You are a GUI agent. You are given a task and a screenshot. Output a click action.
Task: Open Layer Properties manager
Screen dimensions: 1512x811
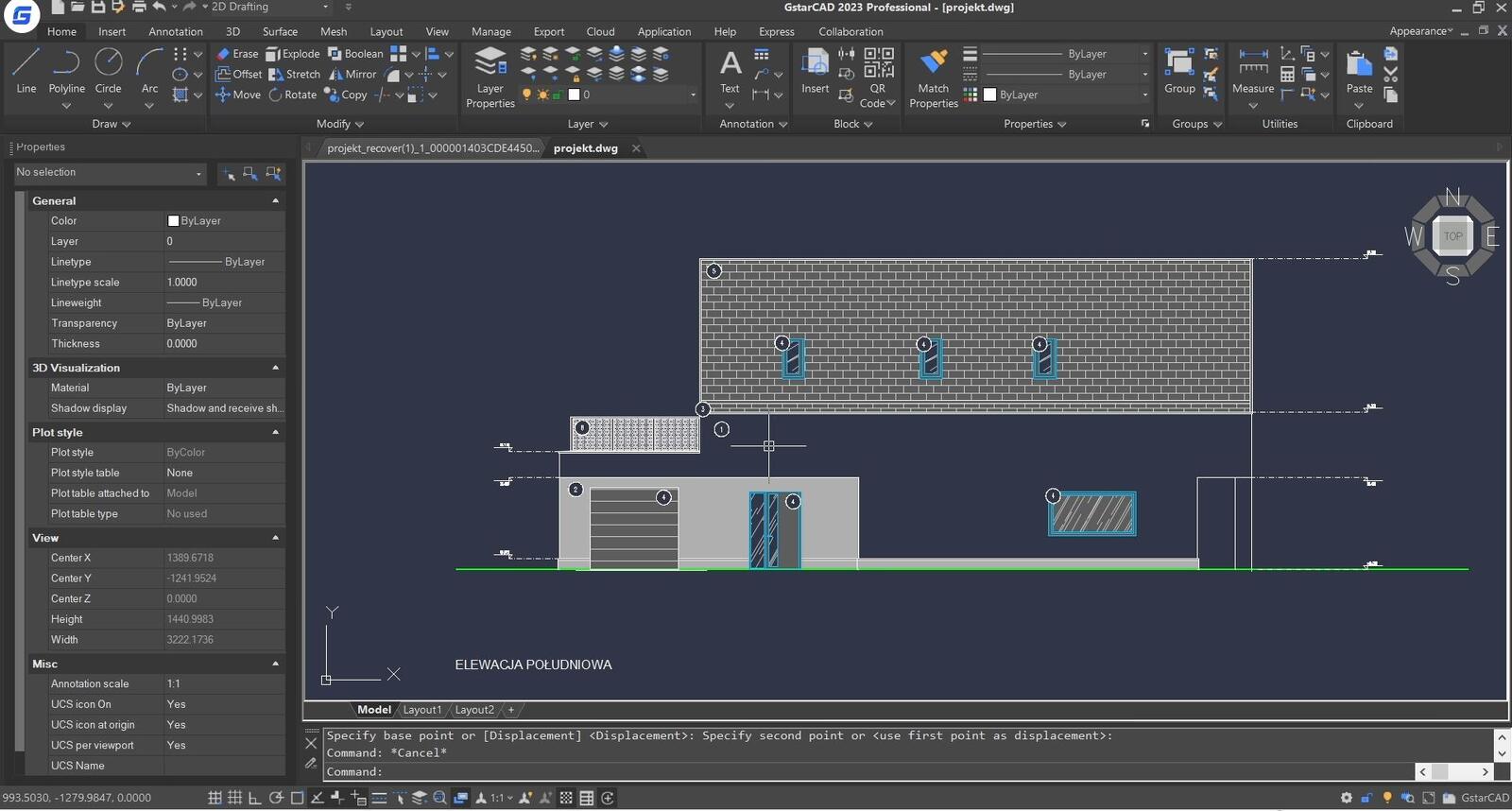coord(490,63)
